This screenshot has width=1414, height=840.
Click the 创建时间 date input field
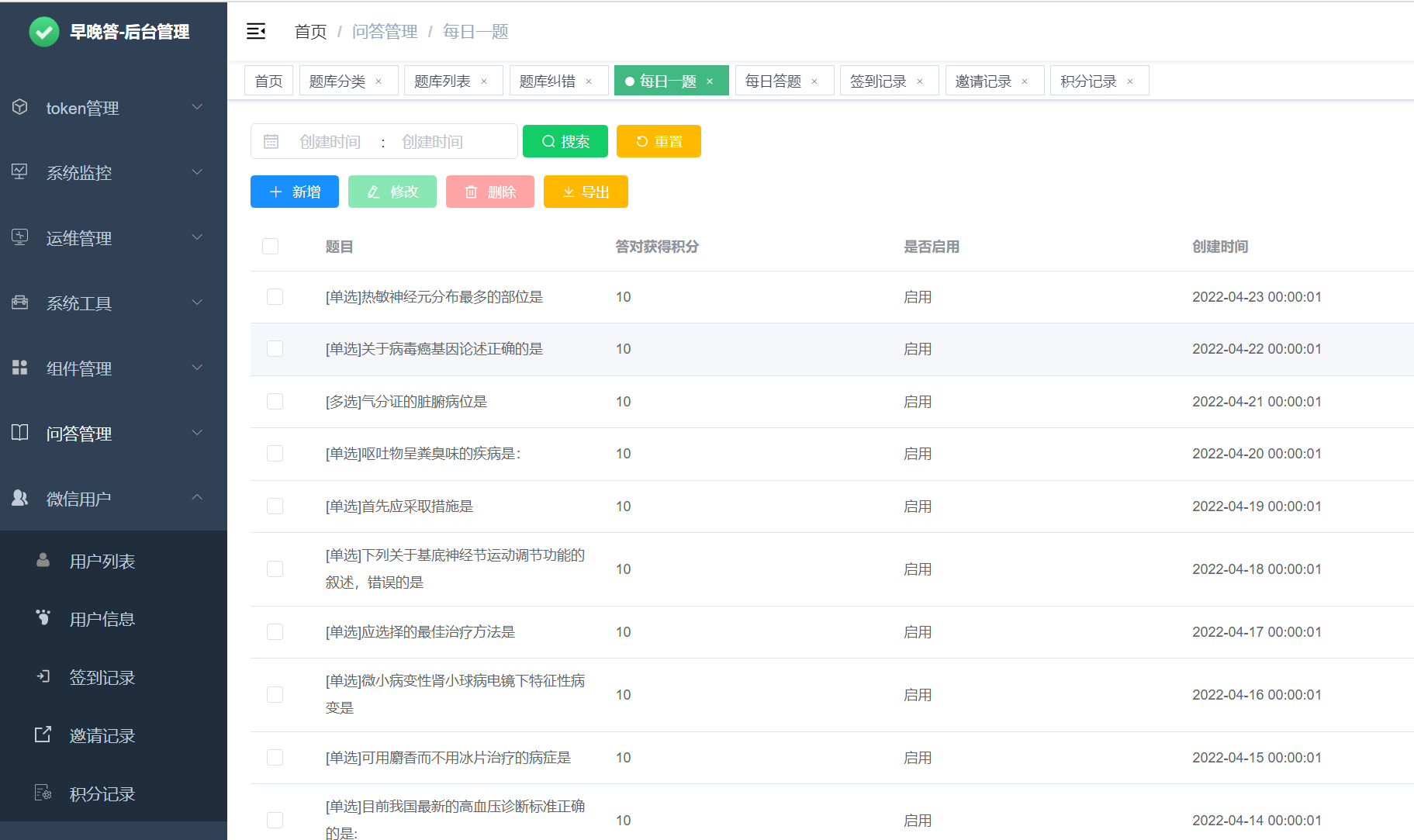tap(328, 141)
